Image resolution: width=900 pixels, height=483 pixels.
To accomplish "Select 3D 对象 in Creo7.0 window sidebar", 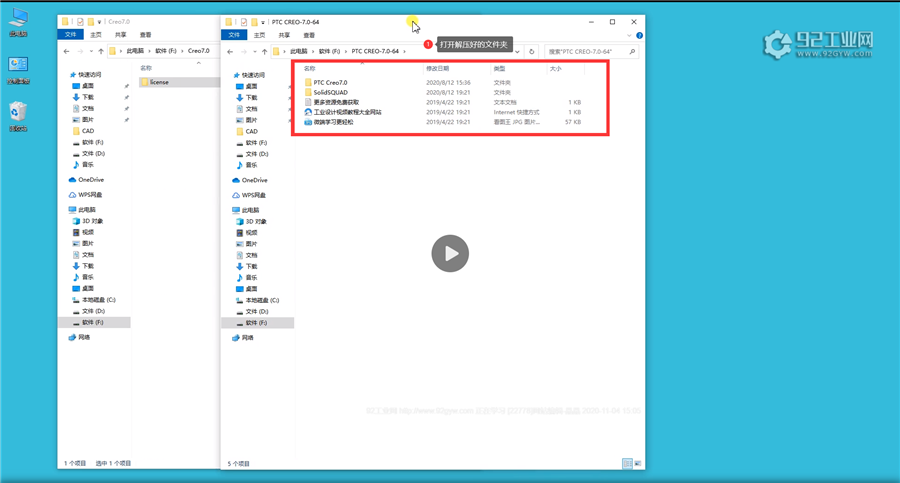I will point(88,221).
